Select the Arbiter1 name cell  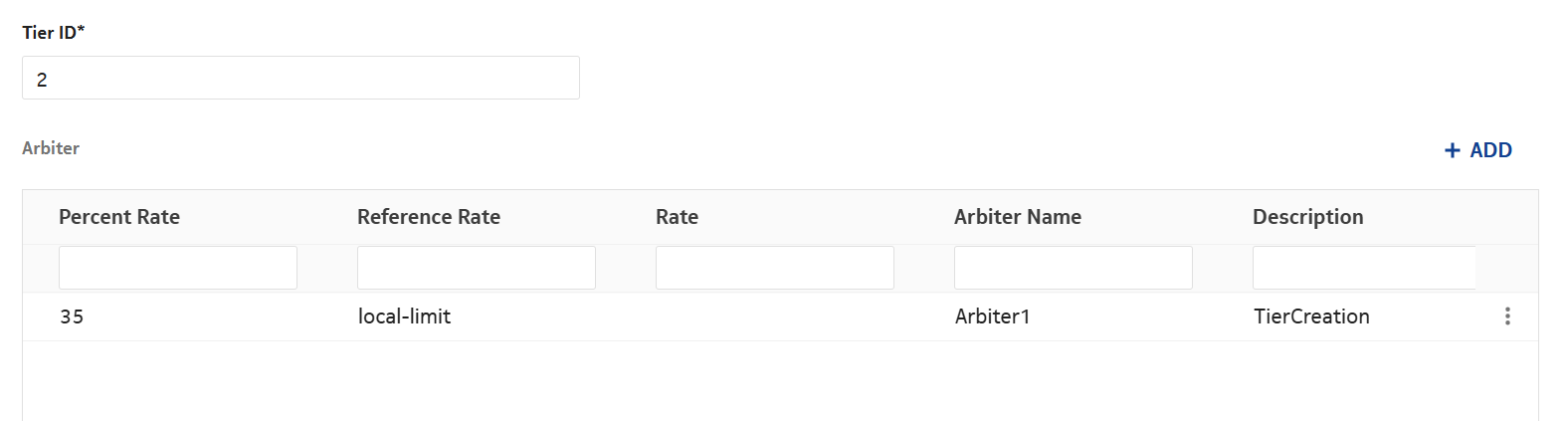[x=992, y=316]
